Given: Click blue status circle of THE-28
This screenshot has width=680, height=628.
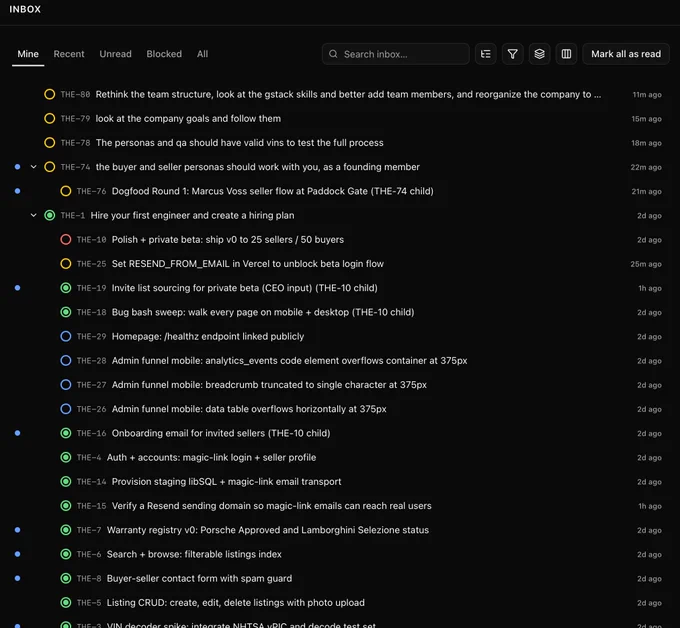Looking at the screenshot, I should (65, 361).
